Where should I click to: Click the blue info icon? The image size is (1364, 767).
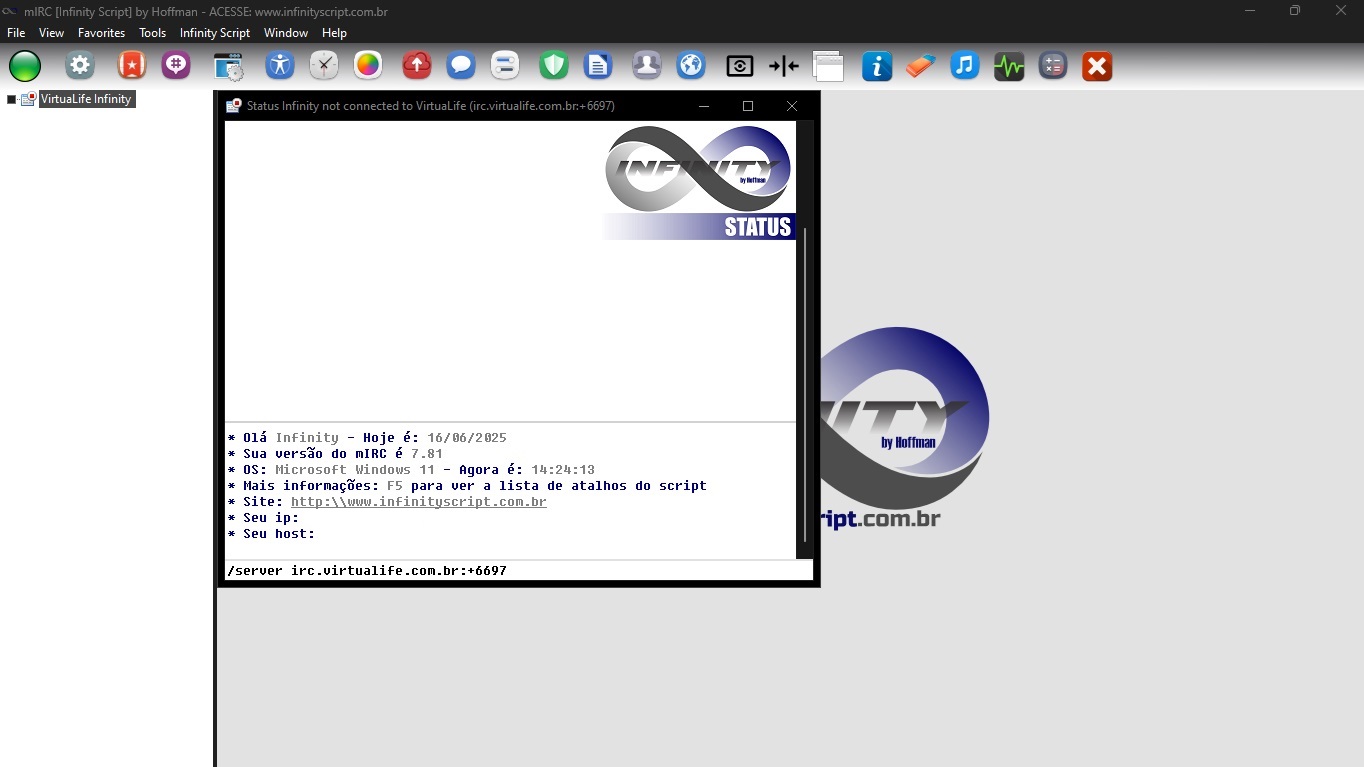876,67
